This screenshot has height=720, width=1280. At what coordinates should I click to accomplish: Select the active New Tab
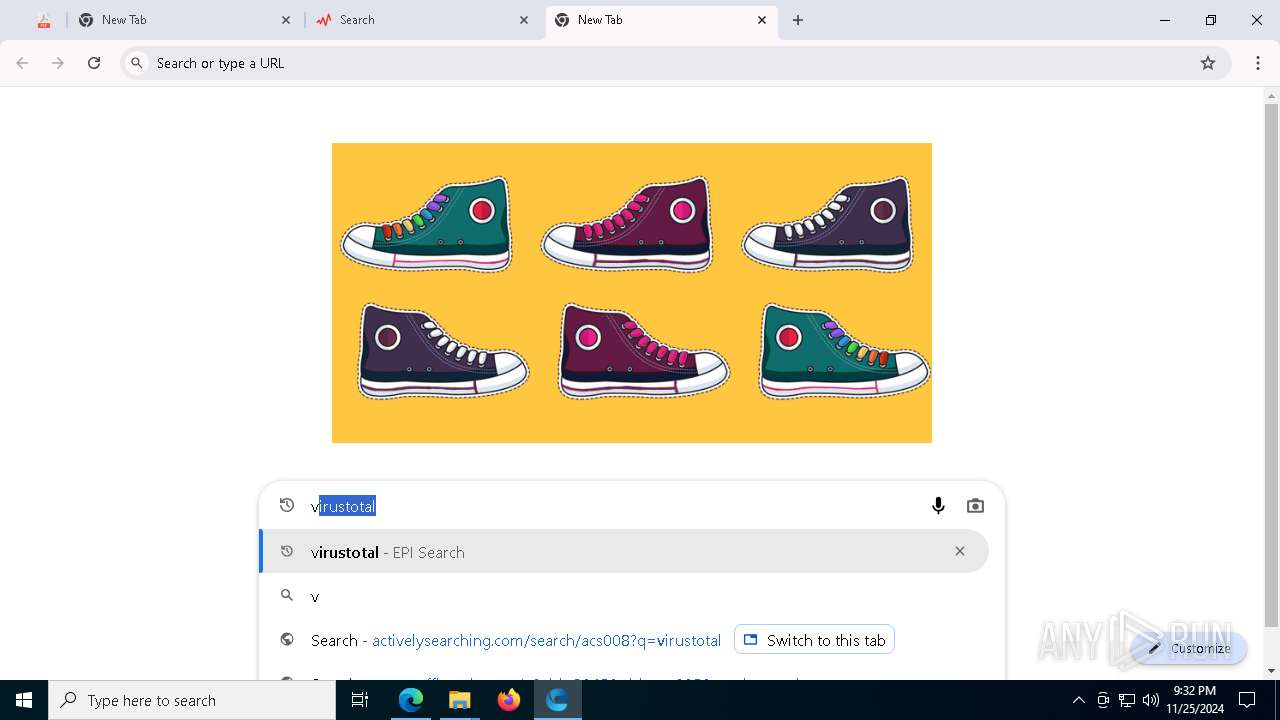tap(661, 20)
